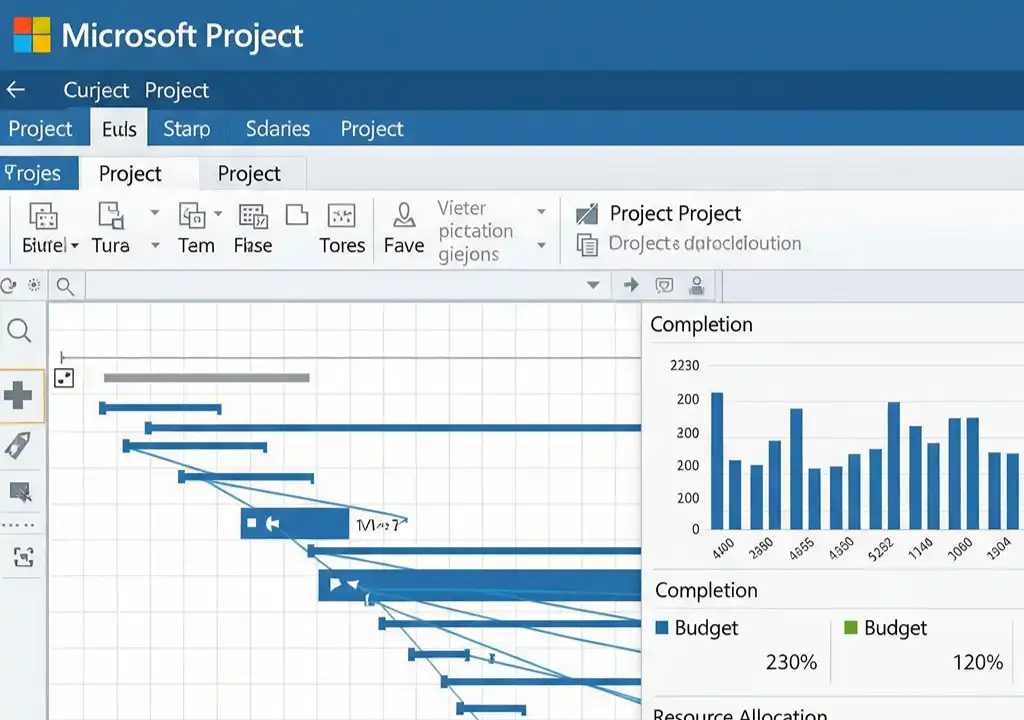Click the Biurel ribbon icon

[x=43, y=216]
